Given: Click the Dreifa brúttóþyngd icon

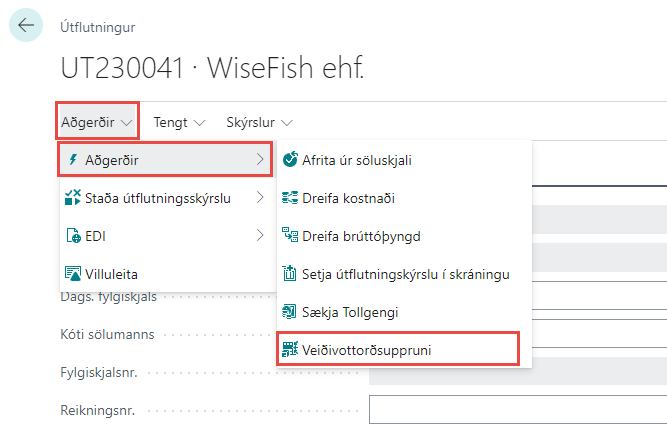Looking at the screenshot, I should pos(290,236).
